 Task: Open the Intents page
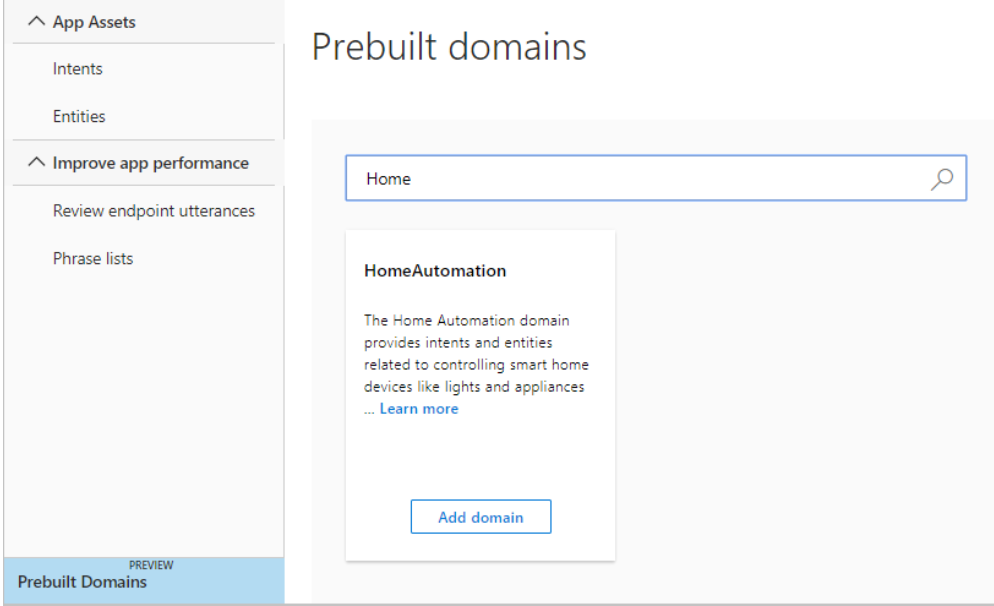[77, 68]
